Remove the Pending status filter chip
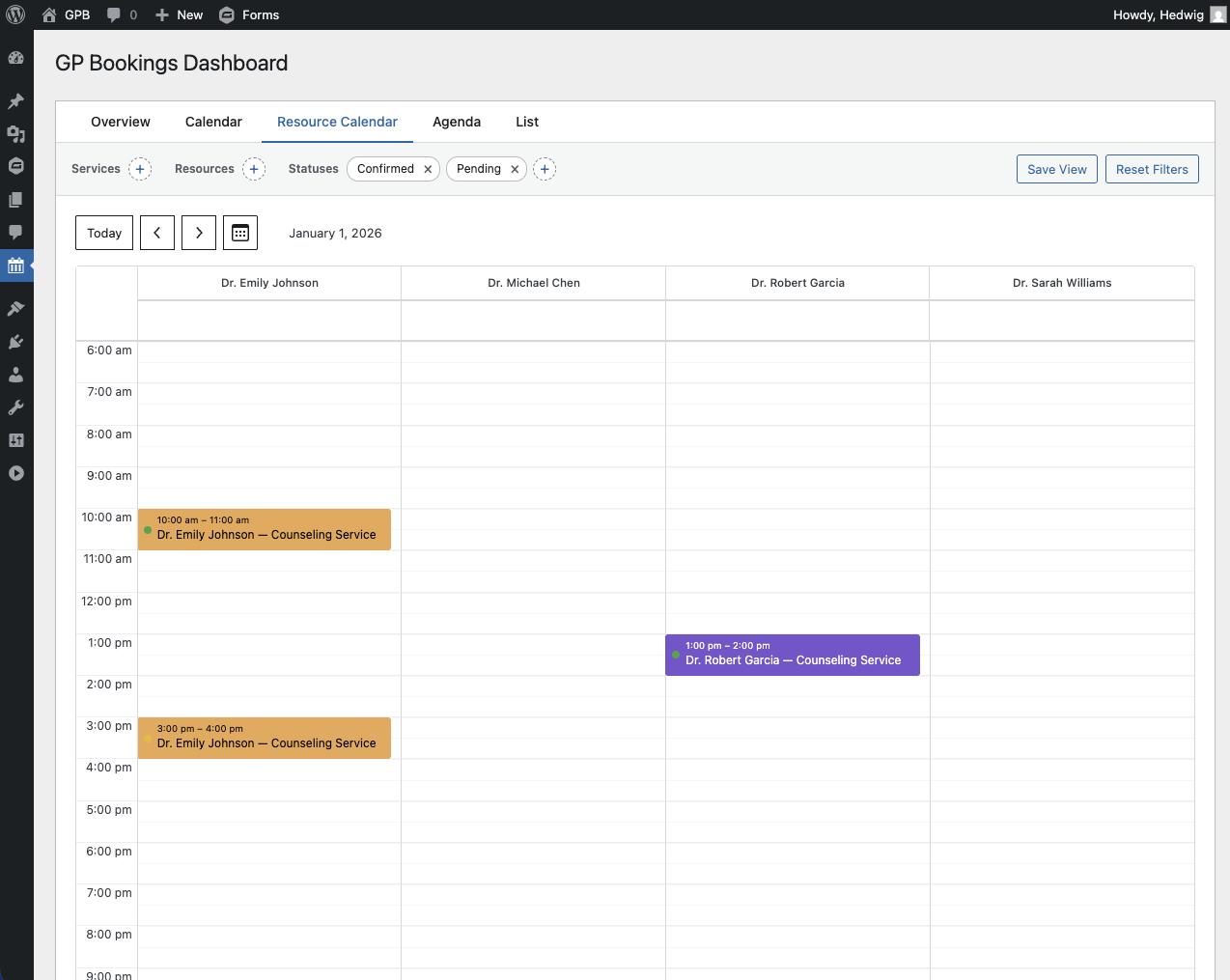This screenshot has width=1230, height=980. (515, 169)
